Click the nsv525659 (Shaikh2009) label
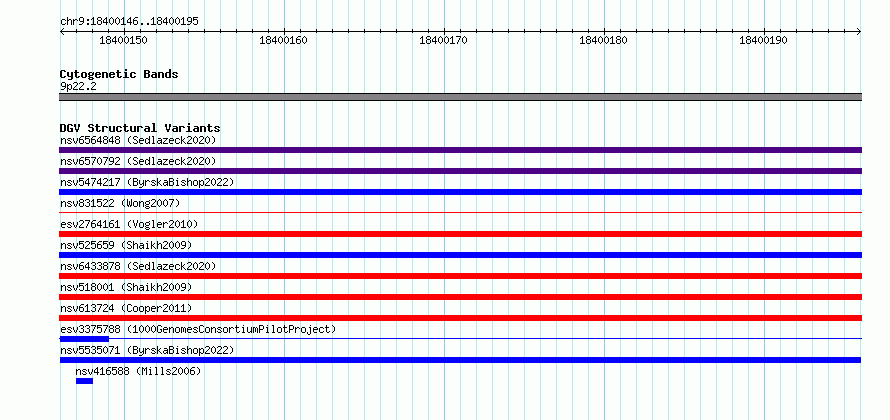Screen dimensions: 890x420 click(126, 245)
